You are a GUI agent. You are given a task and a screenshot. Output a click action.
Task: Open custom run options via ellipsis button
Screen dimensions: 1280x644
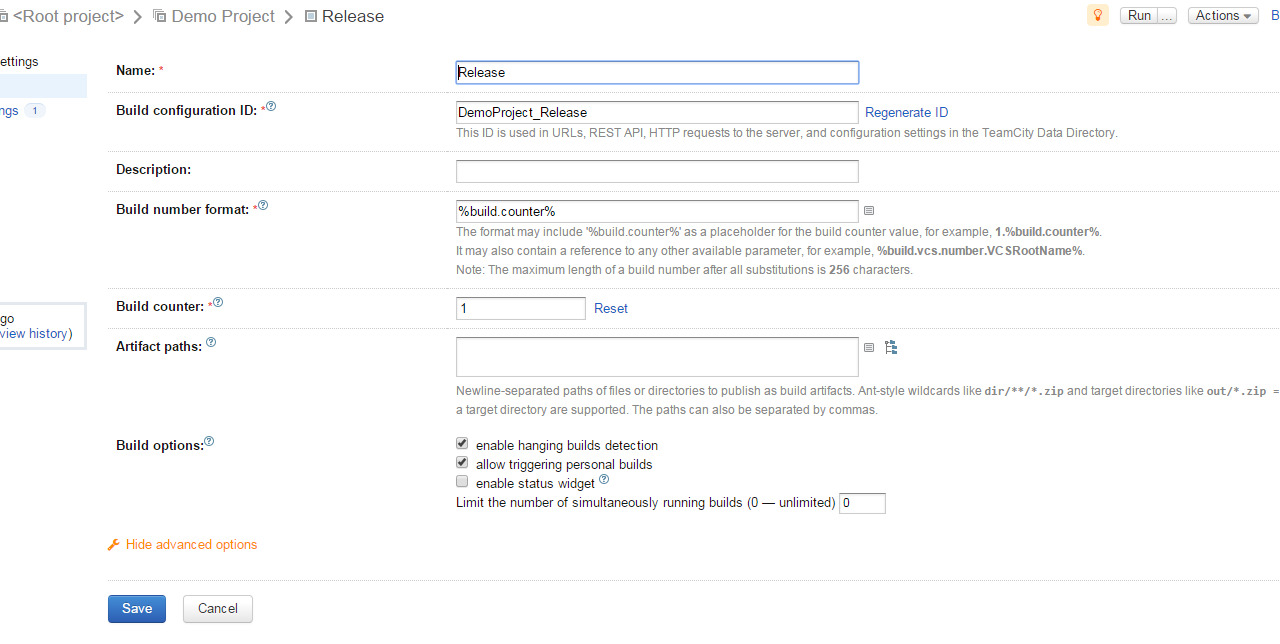click(1166, 15)
